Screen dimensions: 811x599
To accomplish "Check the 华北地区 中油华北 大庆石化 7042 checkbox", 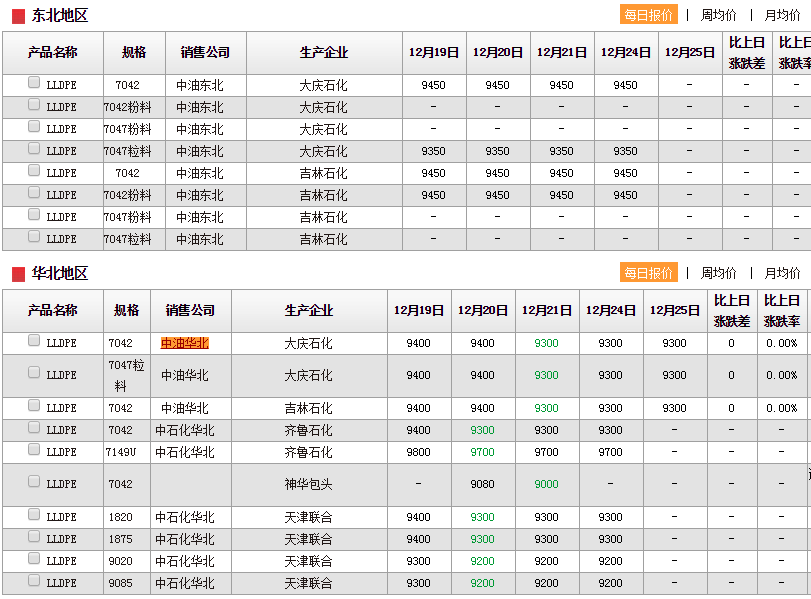I will (34, 340).
